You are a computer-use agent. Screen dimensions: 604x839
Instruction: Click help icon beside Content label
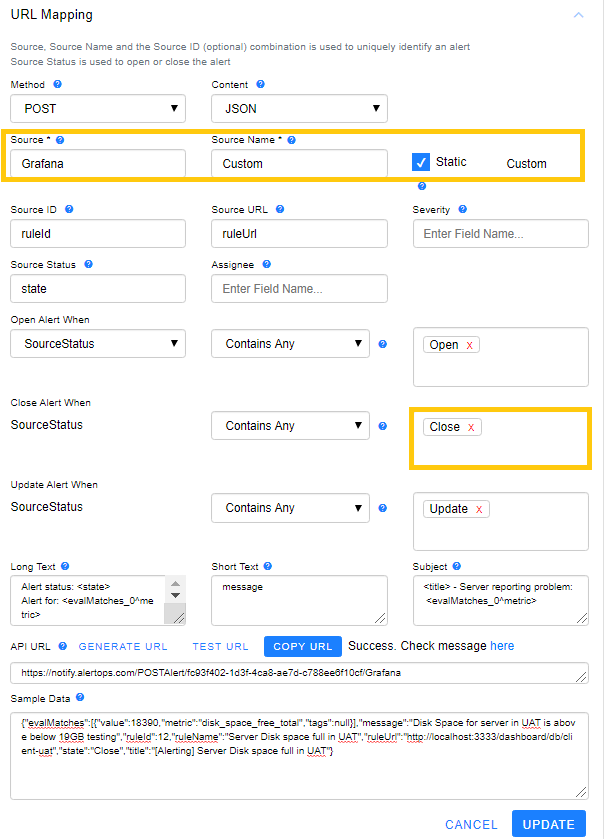click(x=261, y=85)
